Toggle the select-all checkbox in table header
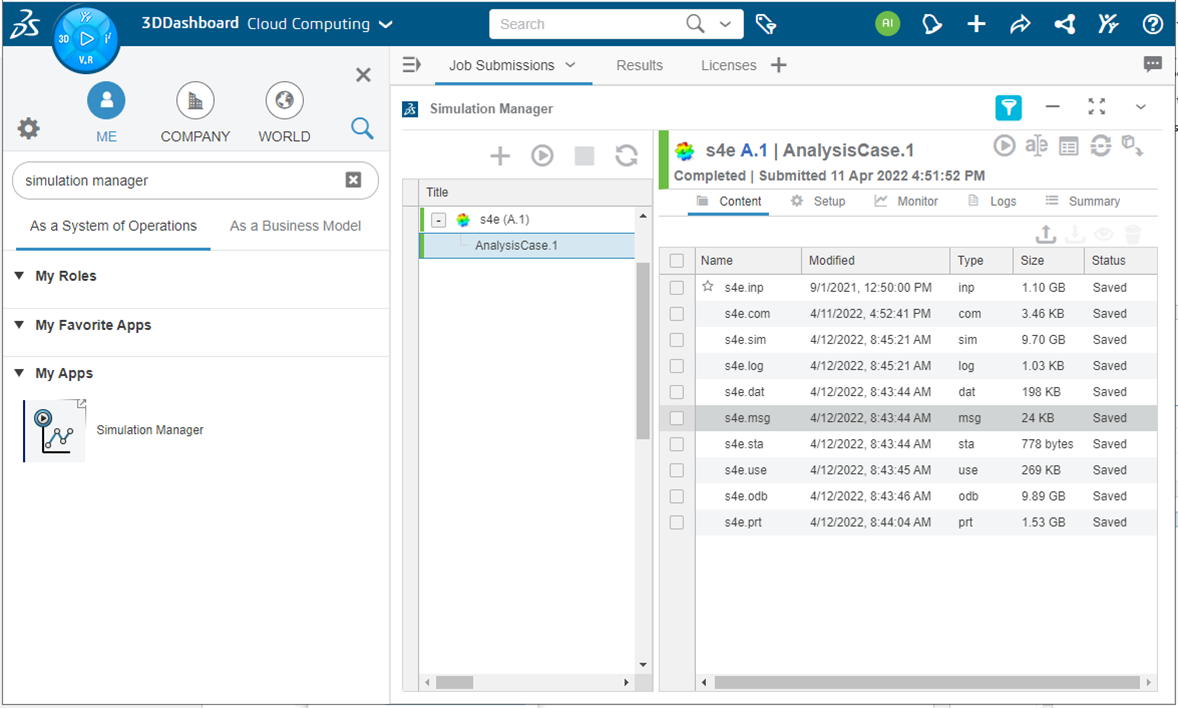The width and height of the screenshot is (1178, 708). click(677, 261)
